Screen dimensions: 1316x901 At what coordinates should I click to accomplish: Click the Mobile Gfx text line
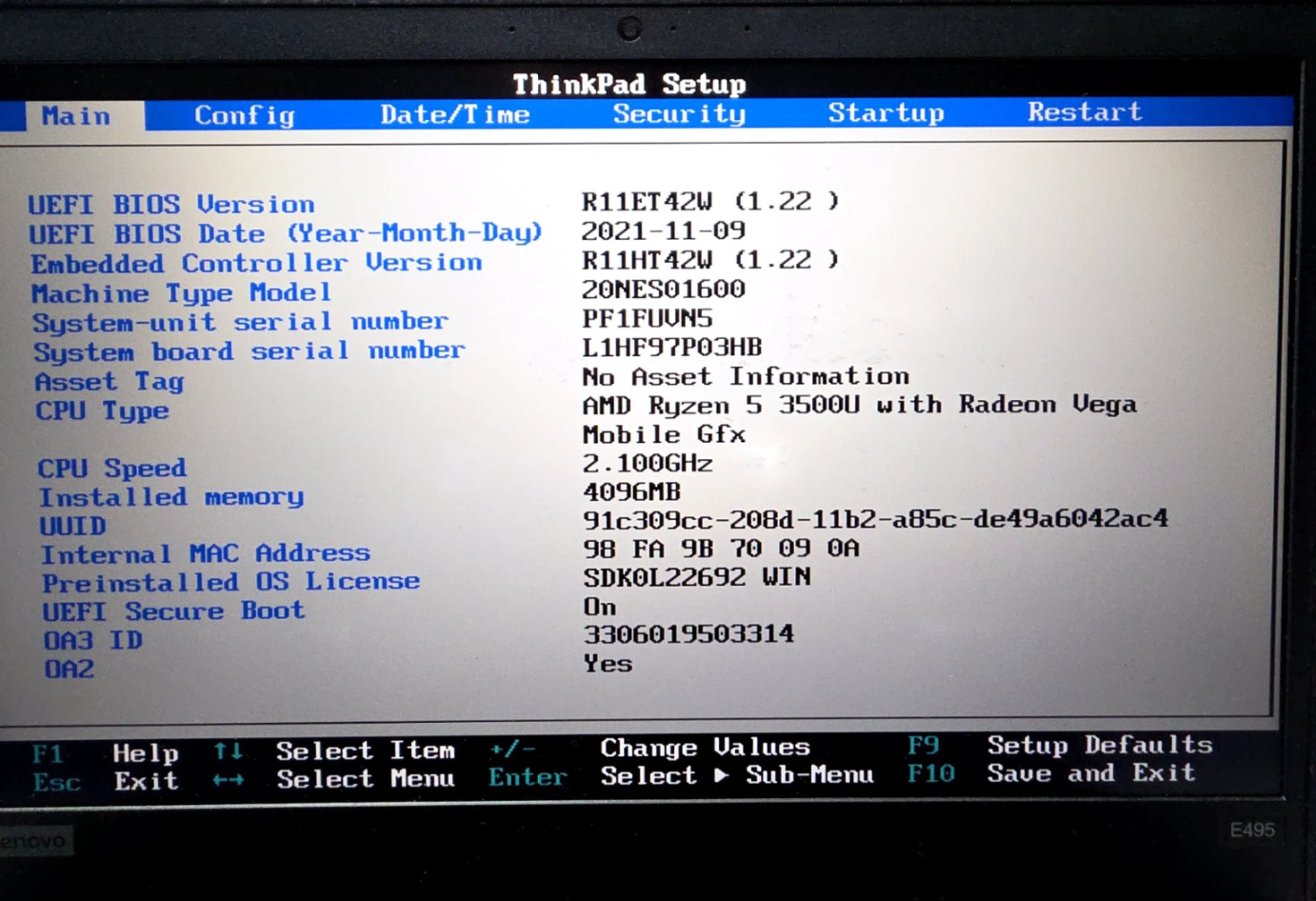(x=664, y=434)
